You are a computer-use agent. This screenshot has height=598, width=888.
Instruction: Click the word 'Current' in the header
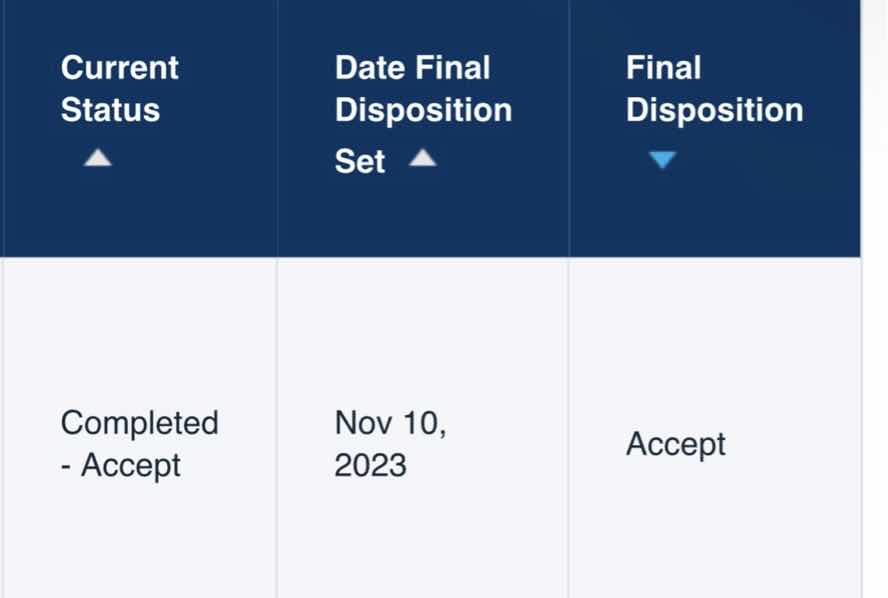click(120, 68)
